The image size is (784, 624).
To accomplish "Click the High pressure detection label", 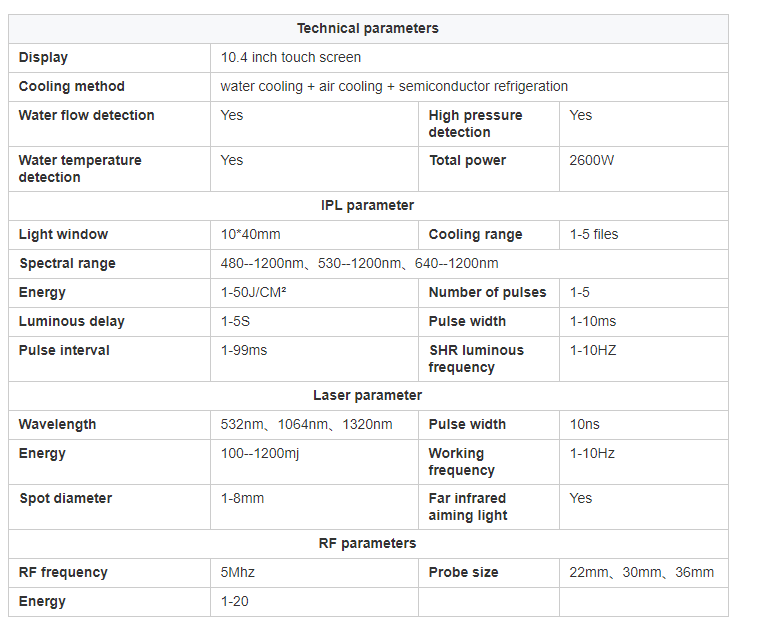I will pyautogui.click(x=476, y=124).
